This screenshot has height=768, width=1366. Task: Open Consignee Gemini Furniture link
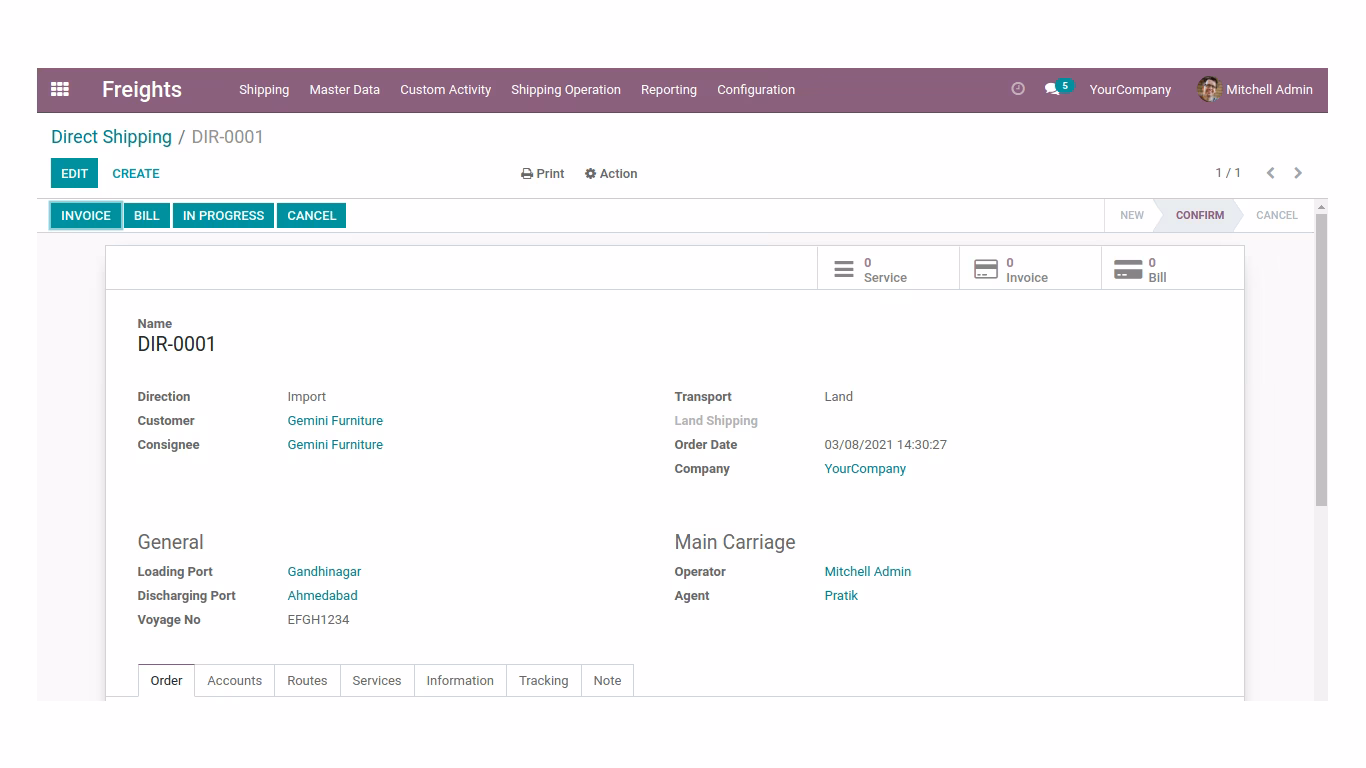point(335,445)
